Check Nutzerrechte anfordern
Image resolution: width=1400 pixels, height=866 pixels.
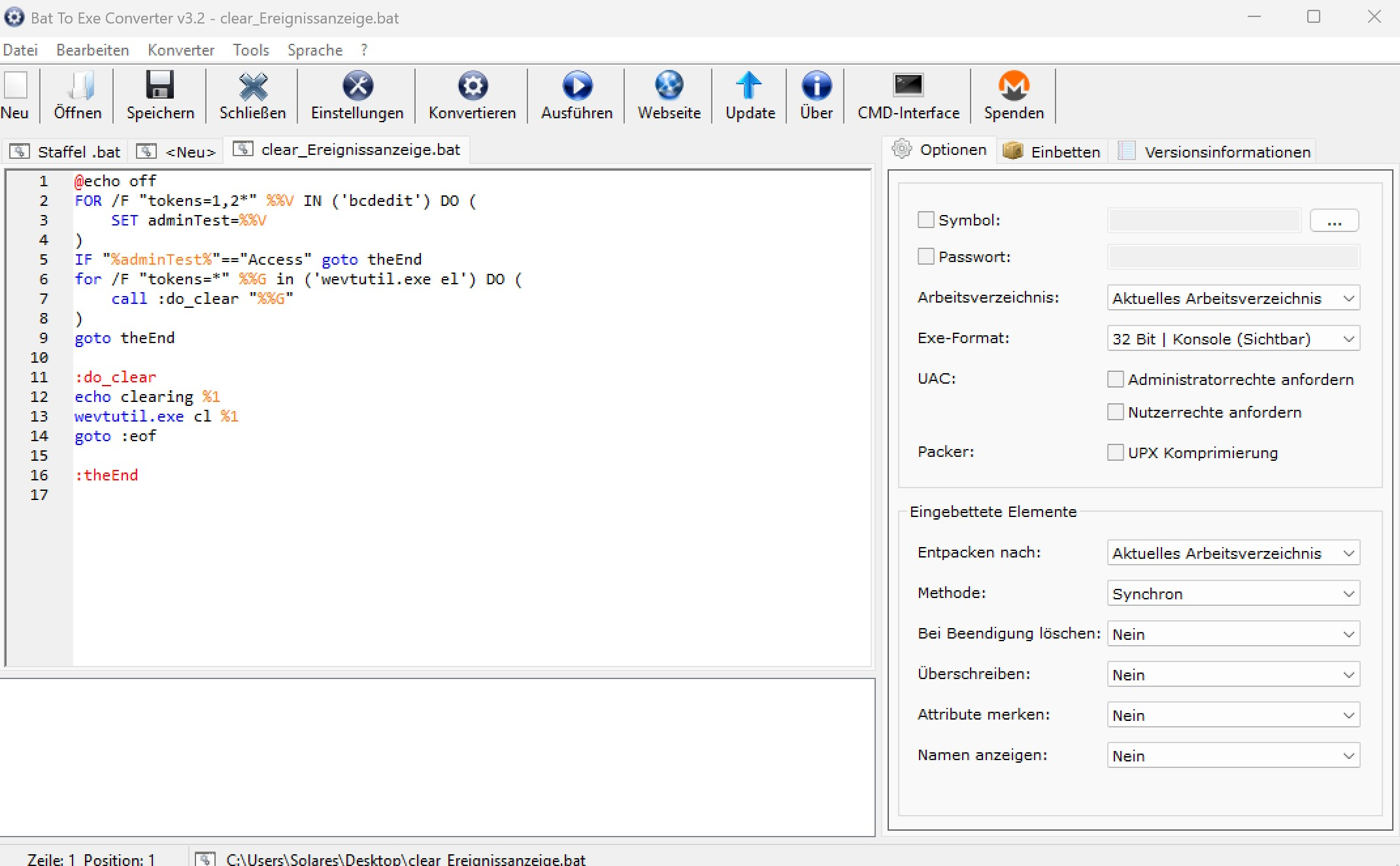(x=1116, y=412)
